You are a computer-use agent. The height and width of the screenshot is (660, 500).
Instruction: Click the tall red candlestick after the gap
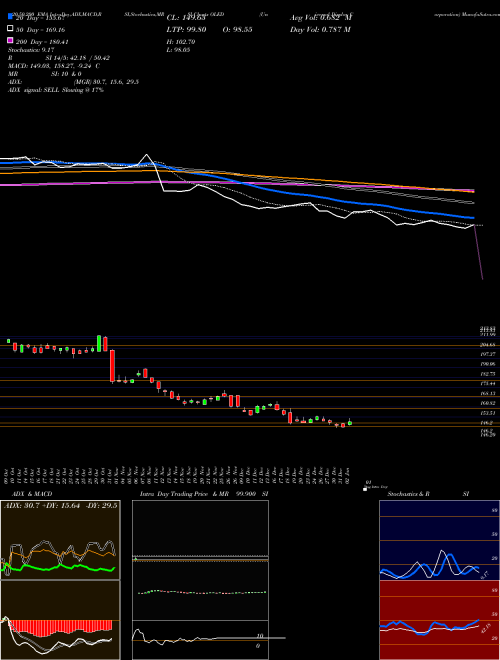[112, 366]
